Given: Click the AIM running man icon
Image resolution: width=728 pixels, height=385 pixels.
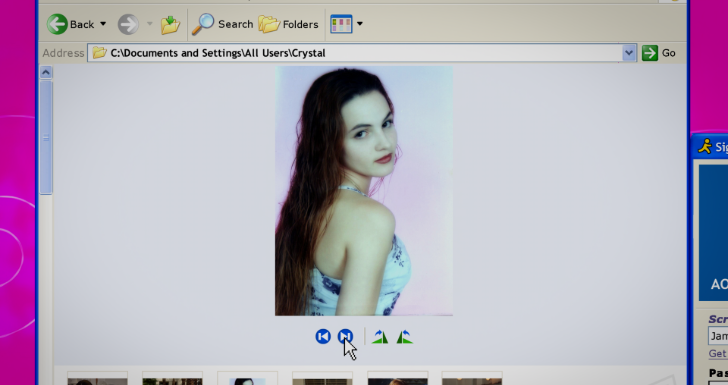Looking at the screenshot, I should pos(705,146).
